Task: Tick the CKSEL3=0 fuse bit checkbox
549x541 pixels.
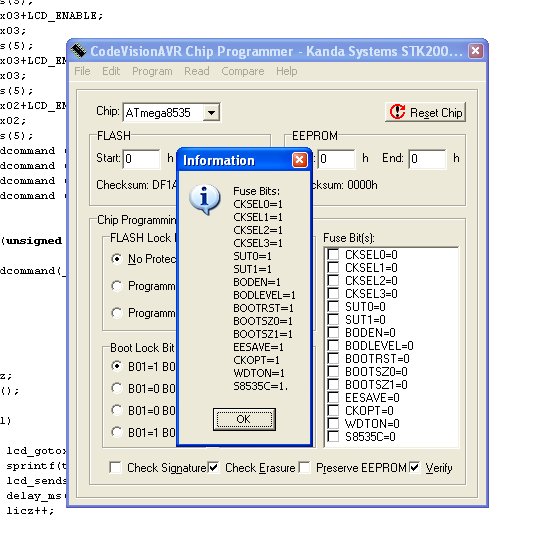Action: [333, 293]
